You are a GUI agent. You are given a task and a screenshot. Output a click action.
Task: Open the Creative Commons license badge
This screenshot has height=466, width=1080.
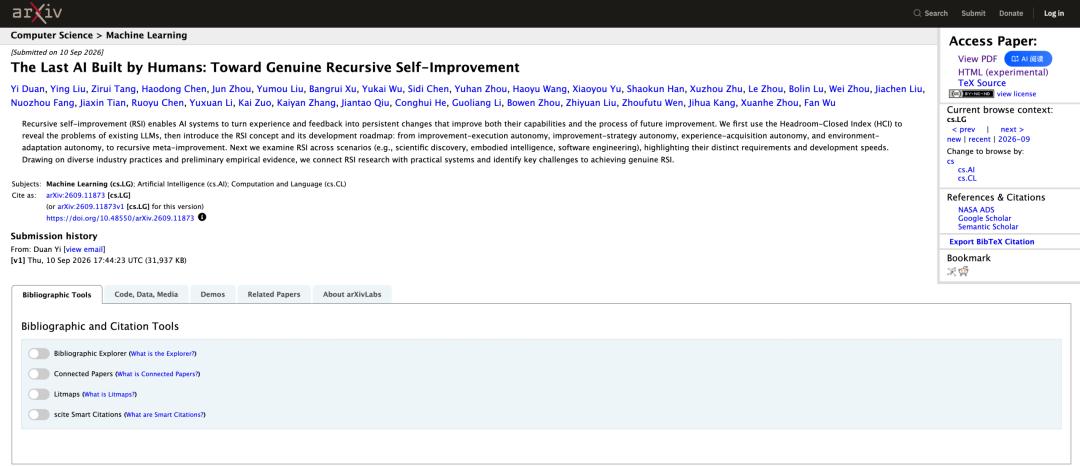(x=971, y=94)
